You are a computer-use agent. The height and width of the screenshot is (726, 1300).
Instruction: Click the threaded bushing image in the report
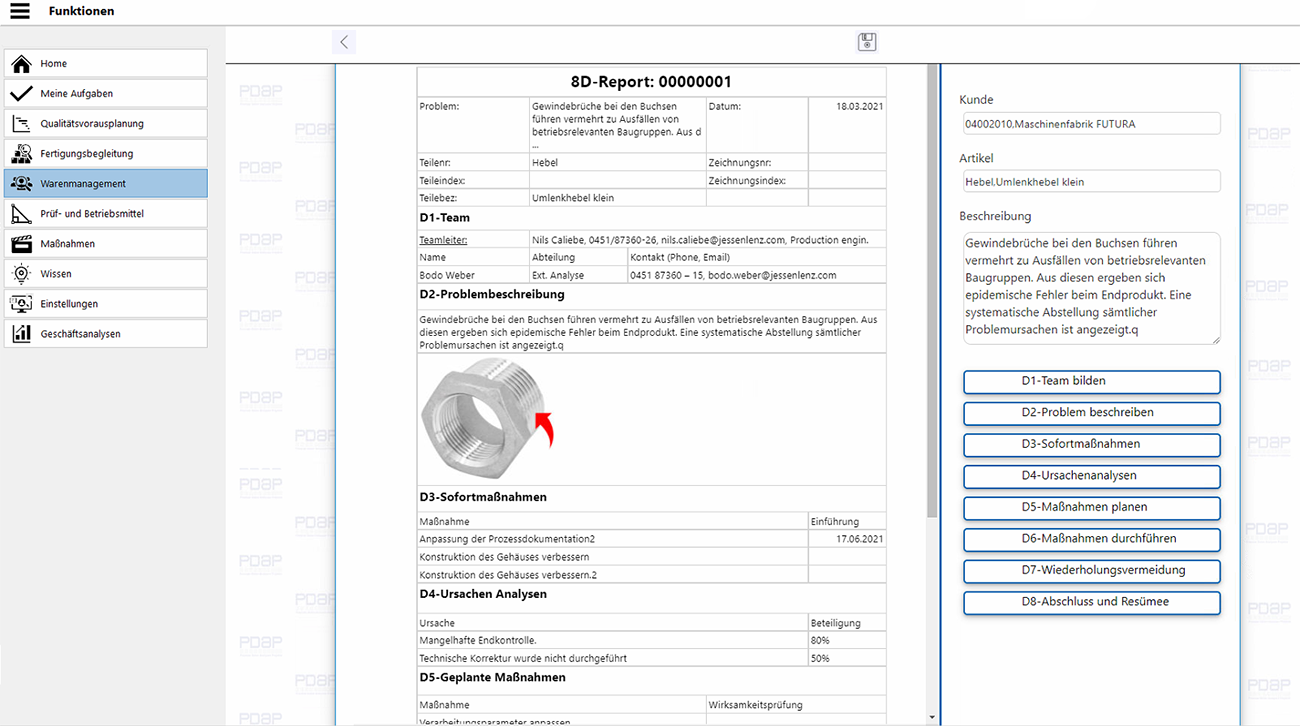coord(485,418)
